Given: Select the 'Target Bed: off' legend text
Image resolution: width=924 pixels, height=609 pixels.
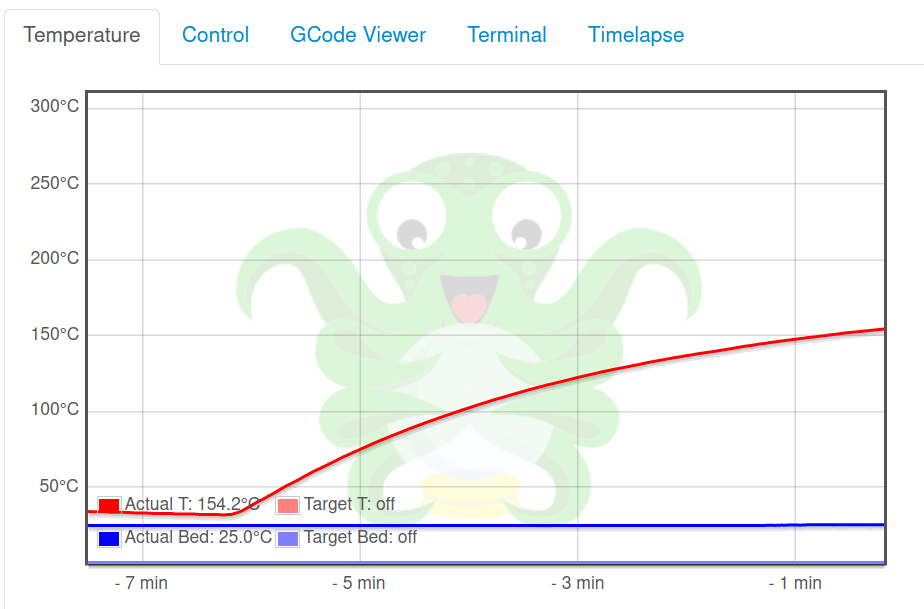Looking at the screenshot, I should [360, 538].
